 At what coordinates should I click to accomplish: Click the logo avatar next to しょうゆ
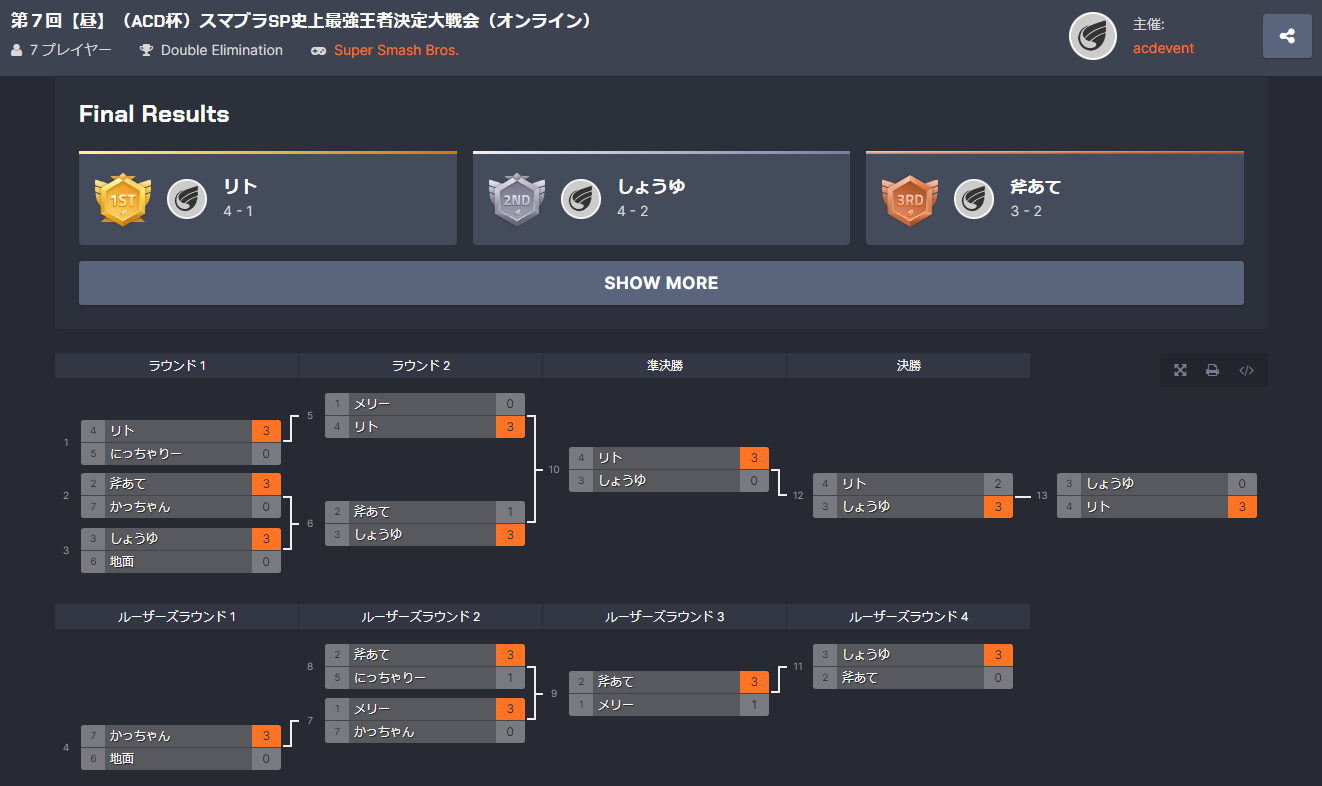(x=581, y=199)
